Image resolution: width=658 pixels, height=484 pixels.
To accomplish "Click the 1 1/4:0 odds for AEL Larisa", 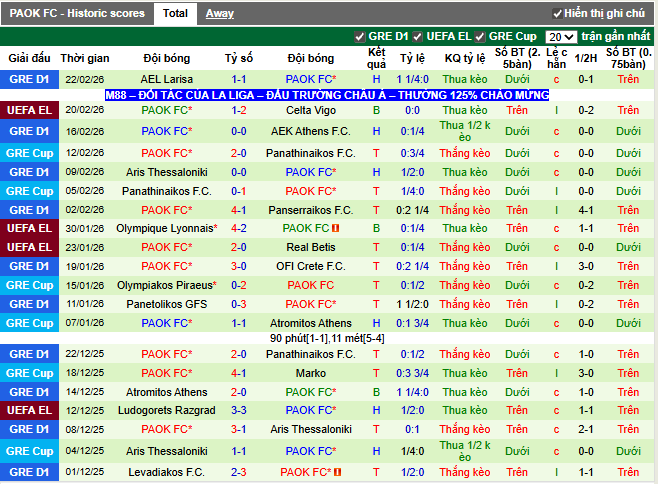I will (413, 79).
